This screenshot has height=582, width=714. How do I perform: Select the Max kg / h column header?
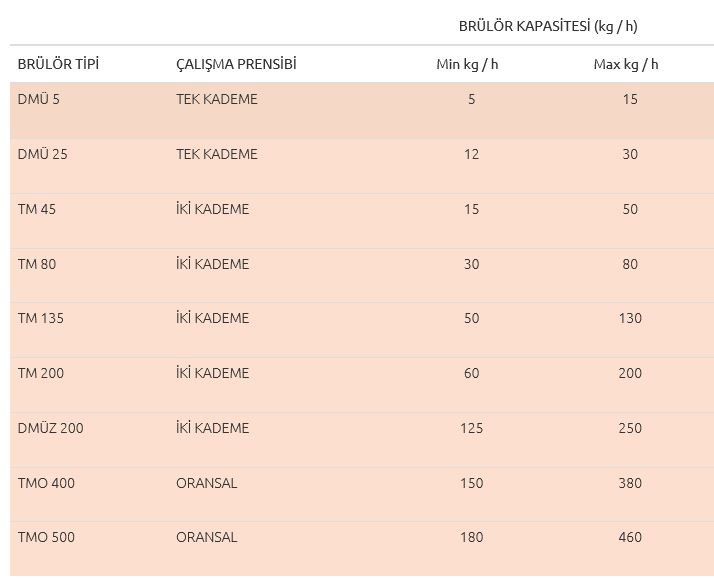626,65
